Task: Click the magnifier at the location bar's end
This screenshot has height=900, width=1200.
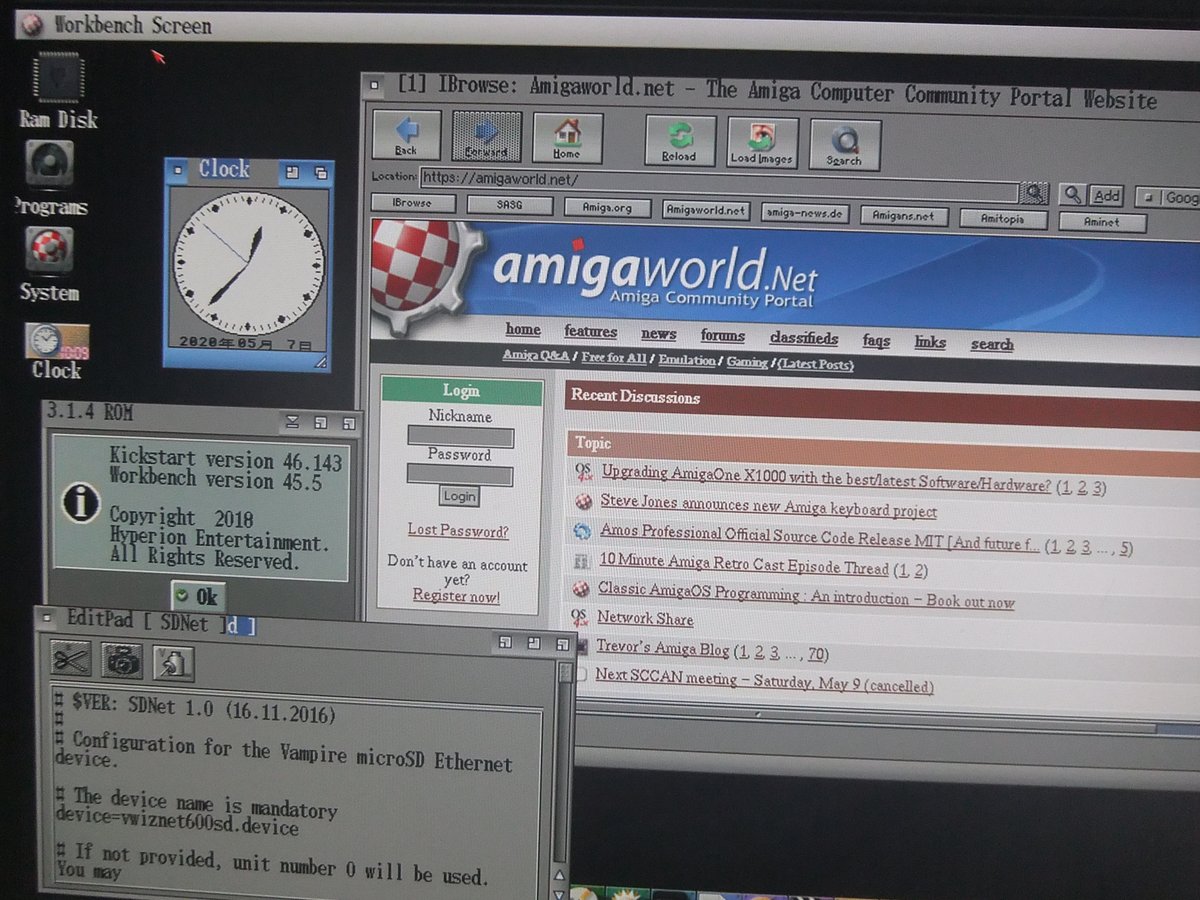Action: coord(1034,192)
